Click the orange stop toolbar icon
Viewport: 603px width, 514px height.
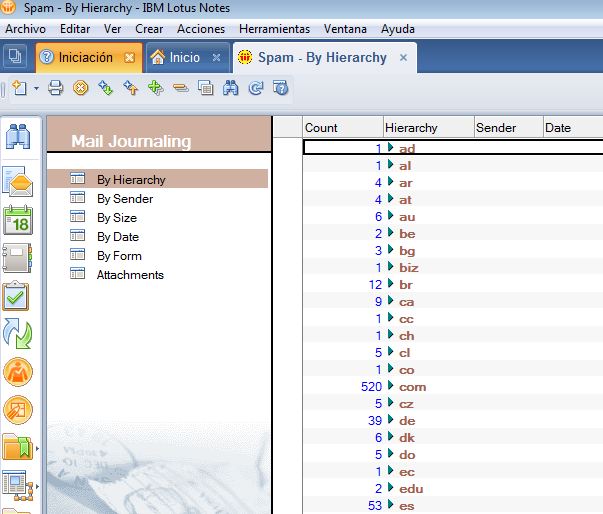tap(80, 88)
